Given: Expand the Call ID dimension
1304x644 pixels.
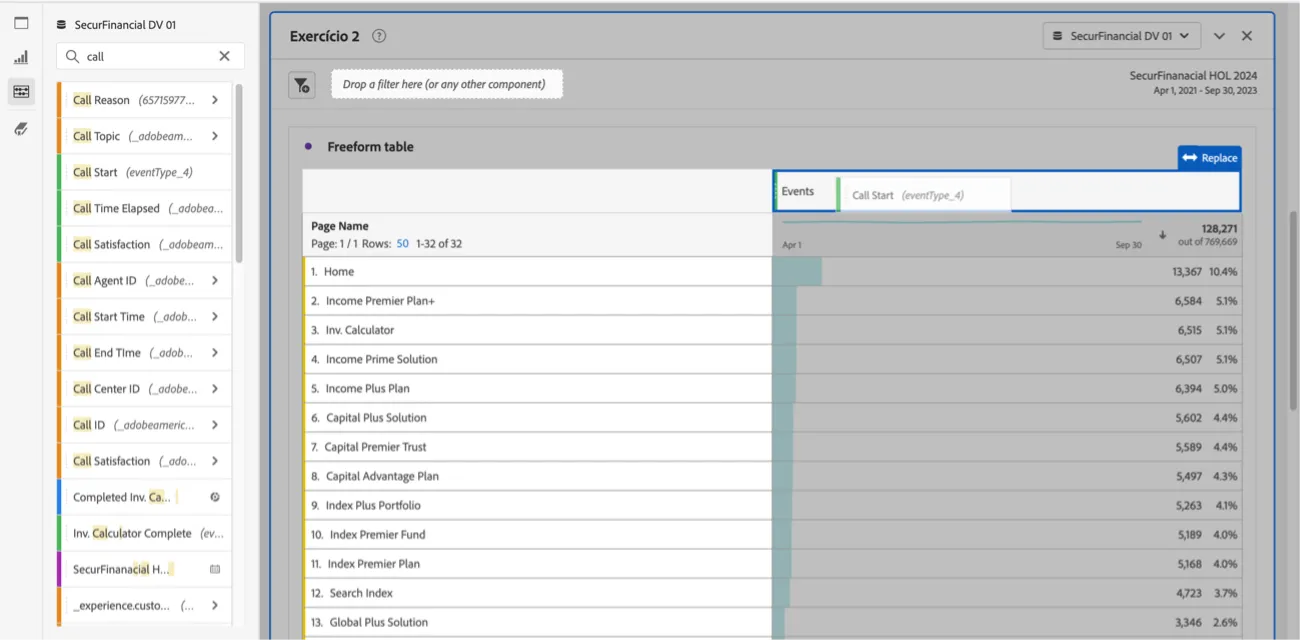Looking at the screenshot, I should click(215, 425).
